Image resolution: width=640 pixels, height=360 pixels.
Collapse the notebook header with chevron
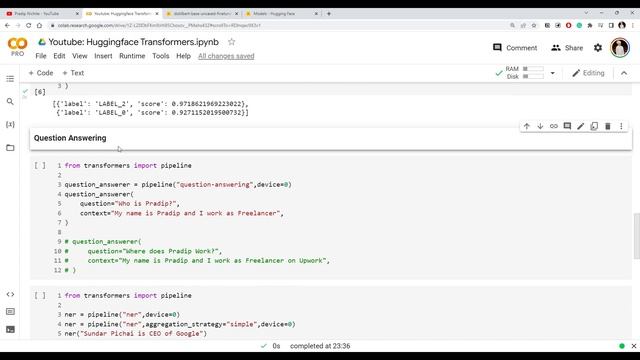(624, 73)
